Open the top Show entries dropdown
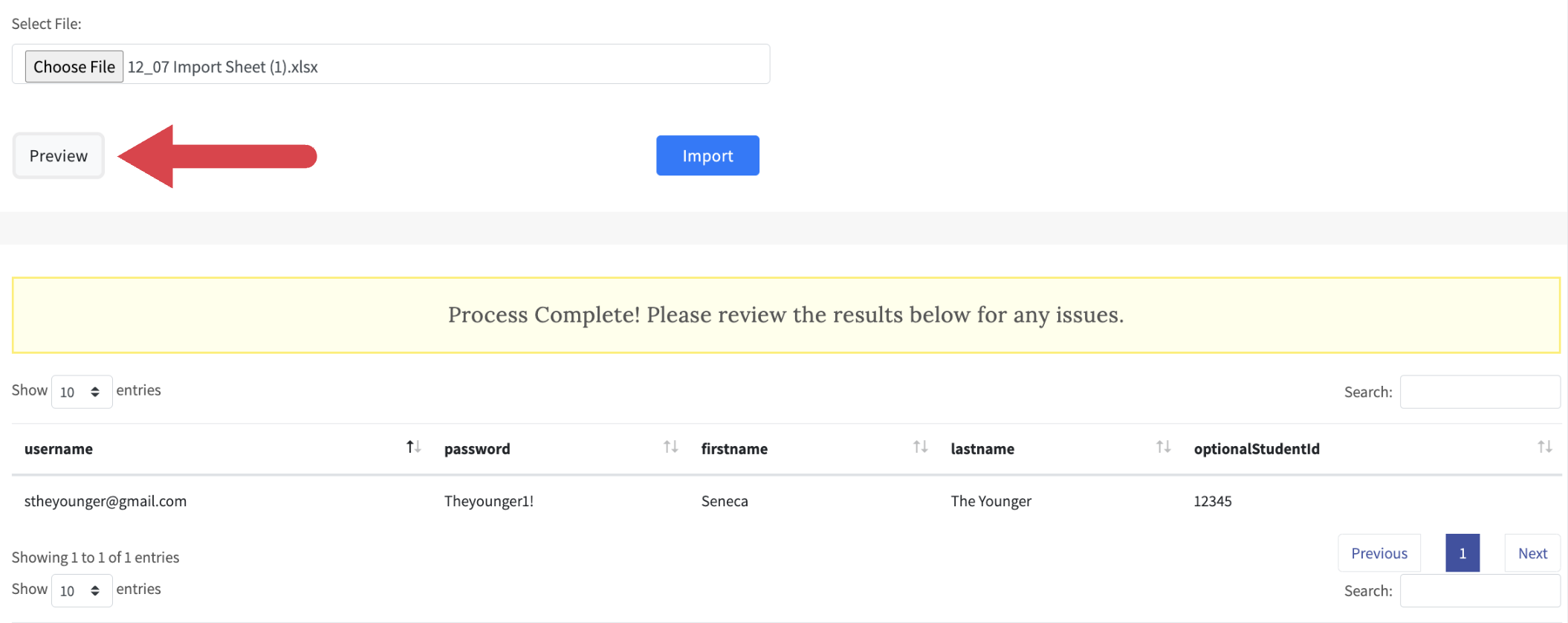The image size is (1568, 623). point(81,392)
